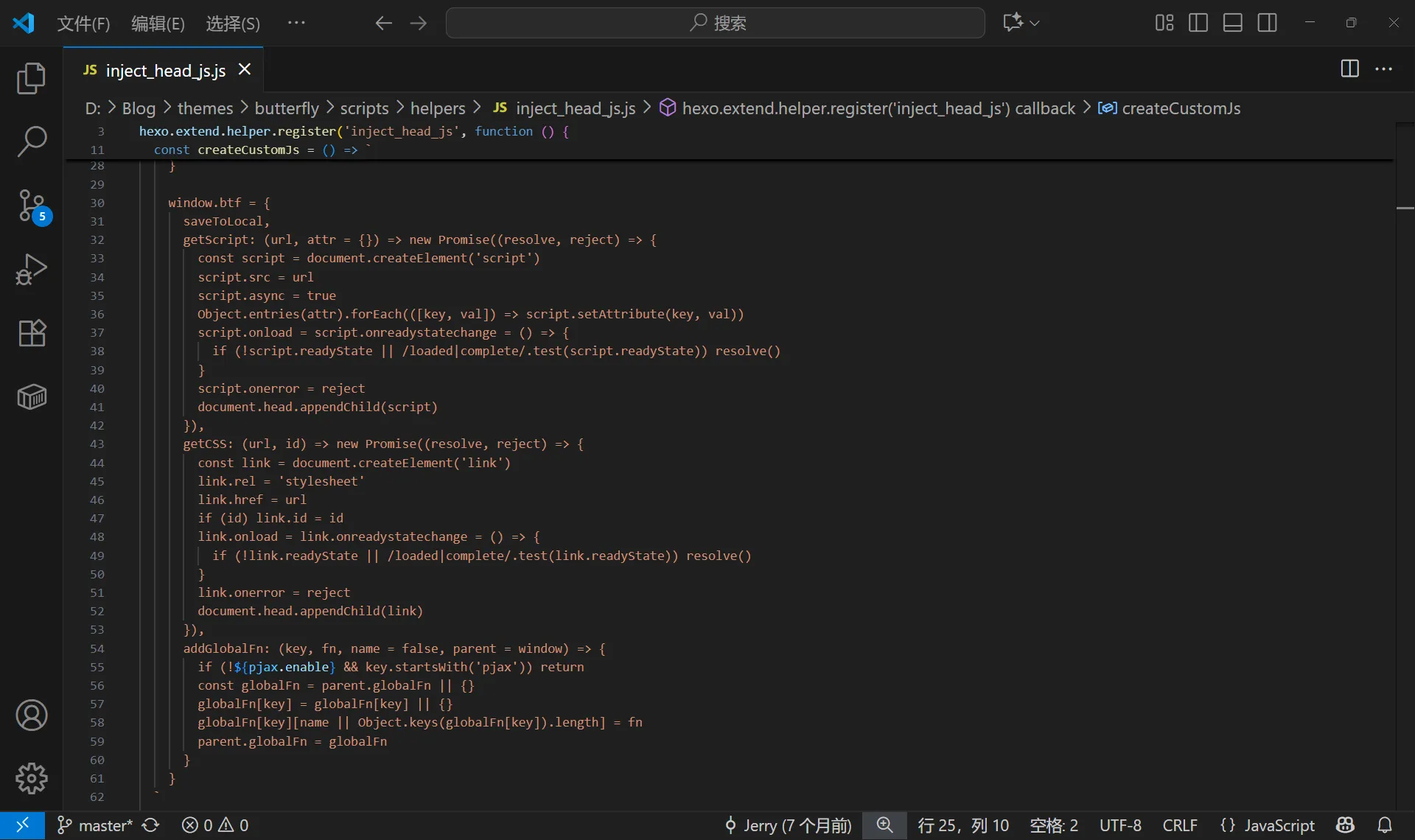Screen dimensions: 1415x840
Task: Click the inject_head_js.js breadcrumb
Action: click(564, 108)
